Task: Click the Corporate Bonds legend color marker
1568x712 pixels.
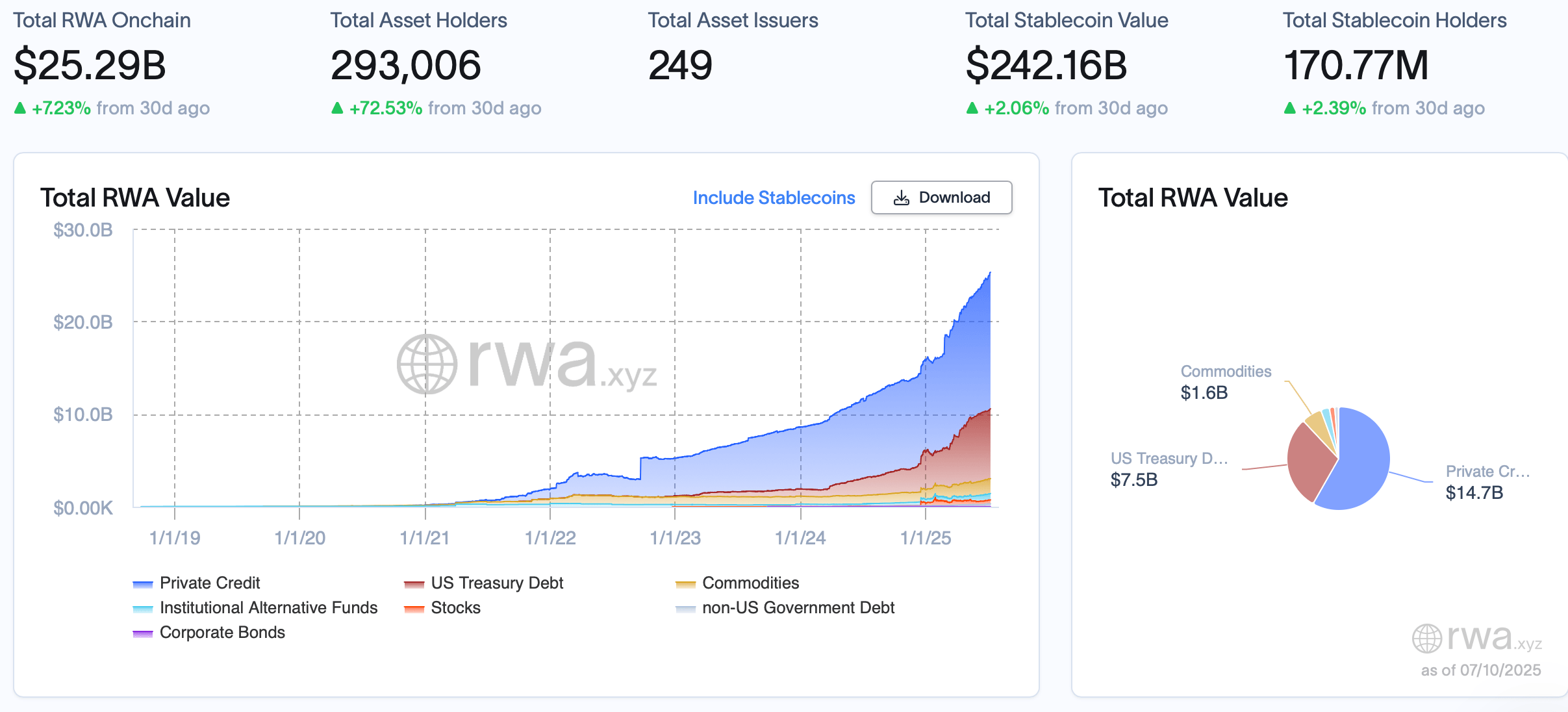Action: point(142,632)
